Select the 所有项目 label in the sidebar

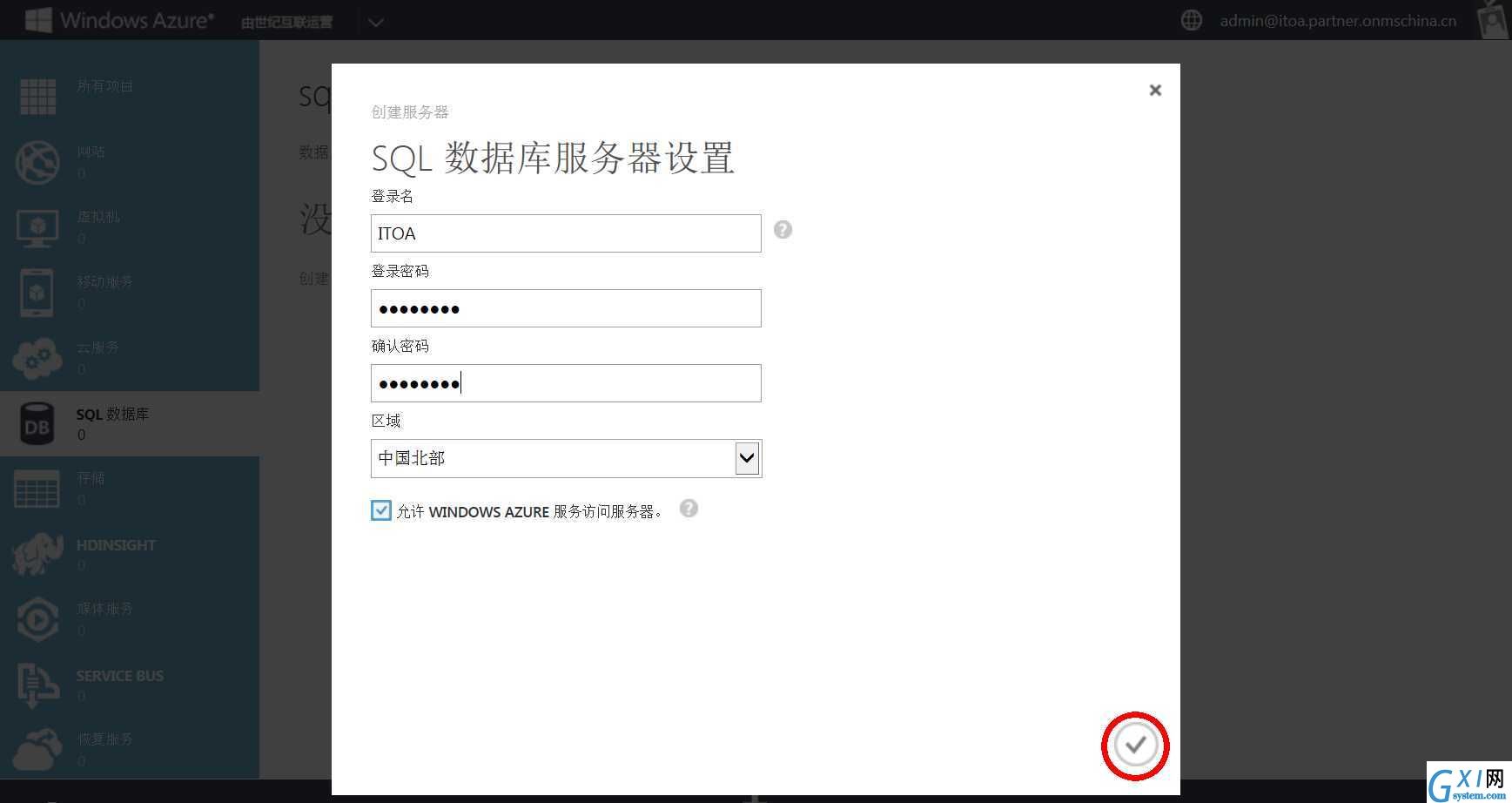[104, 86]
